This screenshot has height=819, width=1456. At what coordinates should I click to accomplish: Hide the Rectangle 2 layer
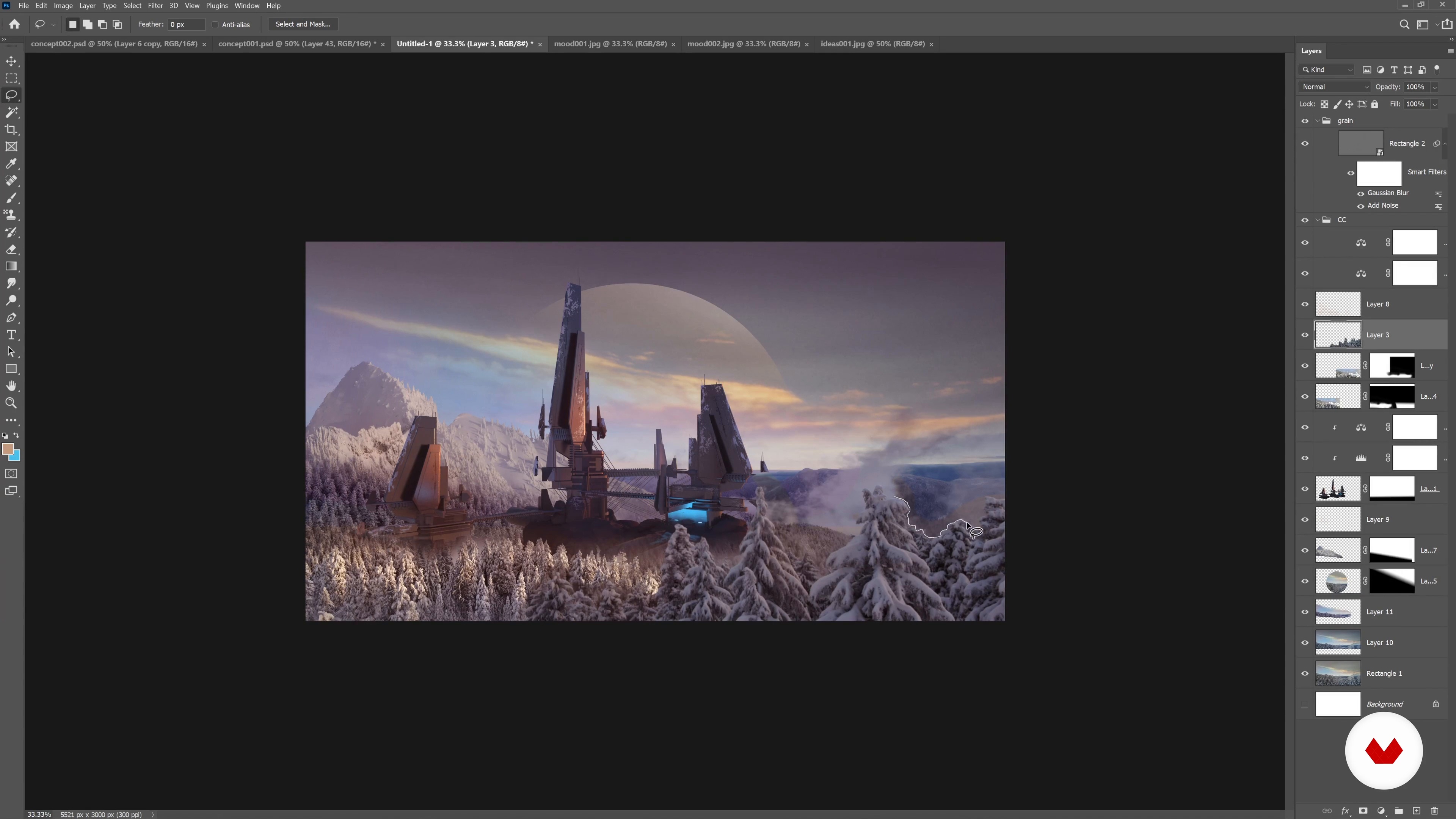[x=1304, y=144]
